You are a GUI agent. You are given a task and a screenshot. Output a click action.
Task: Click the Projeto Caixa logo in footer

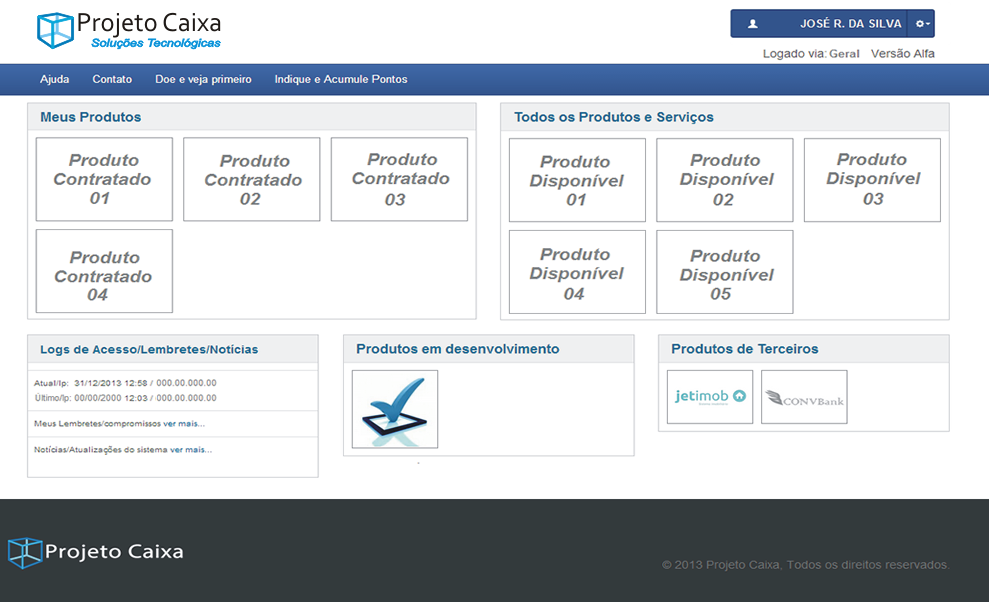pyautogui.click(x=95, y=552)
